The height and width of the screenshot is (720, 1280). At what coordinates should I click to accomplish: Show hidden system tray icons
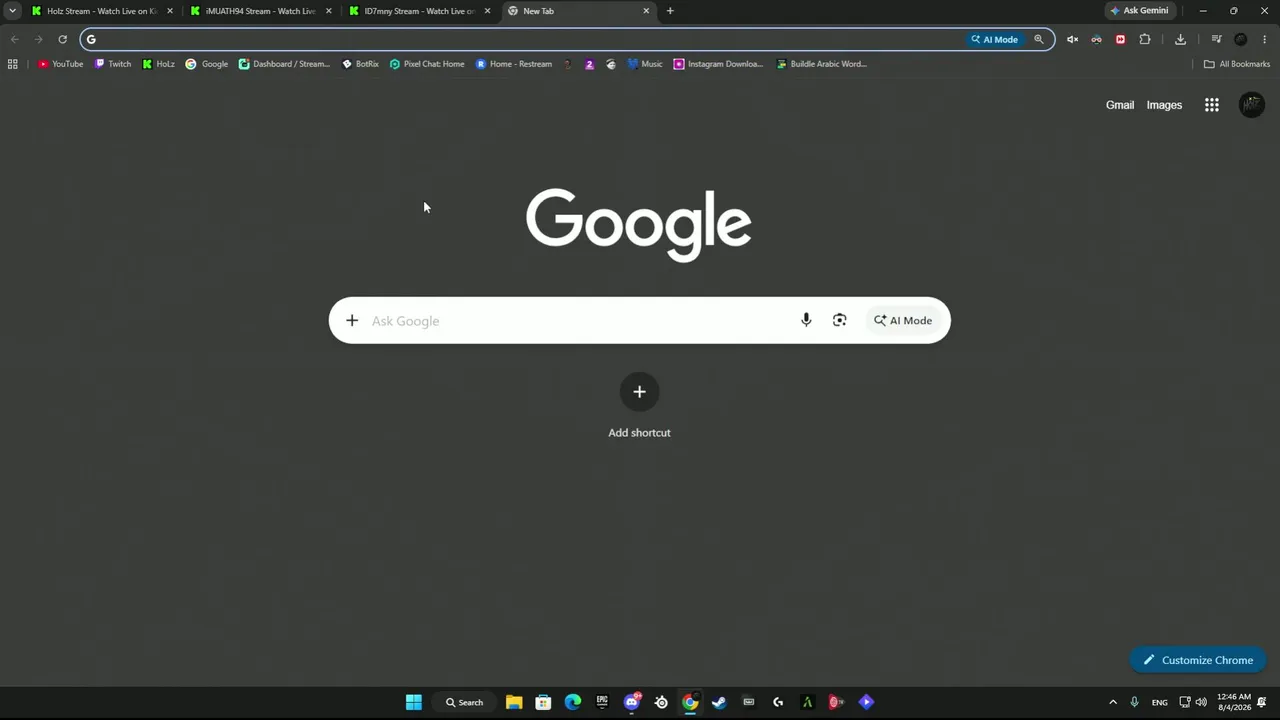coord(1113,702)
